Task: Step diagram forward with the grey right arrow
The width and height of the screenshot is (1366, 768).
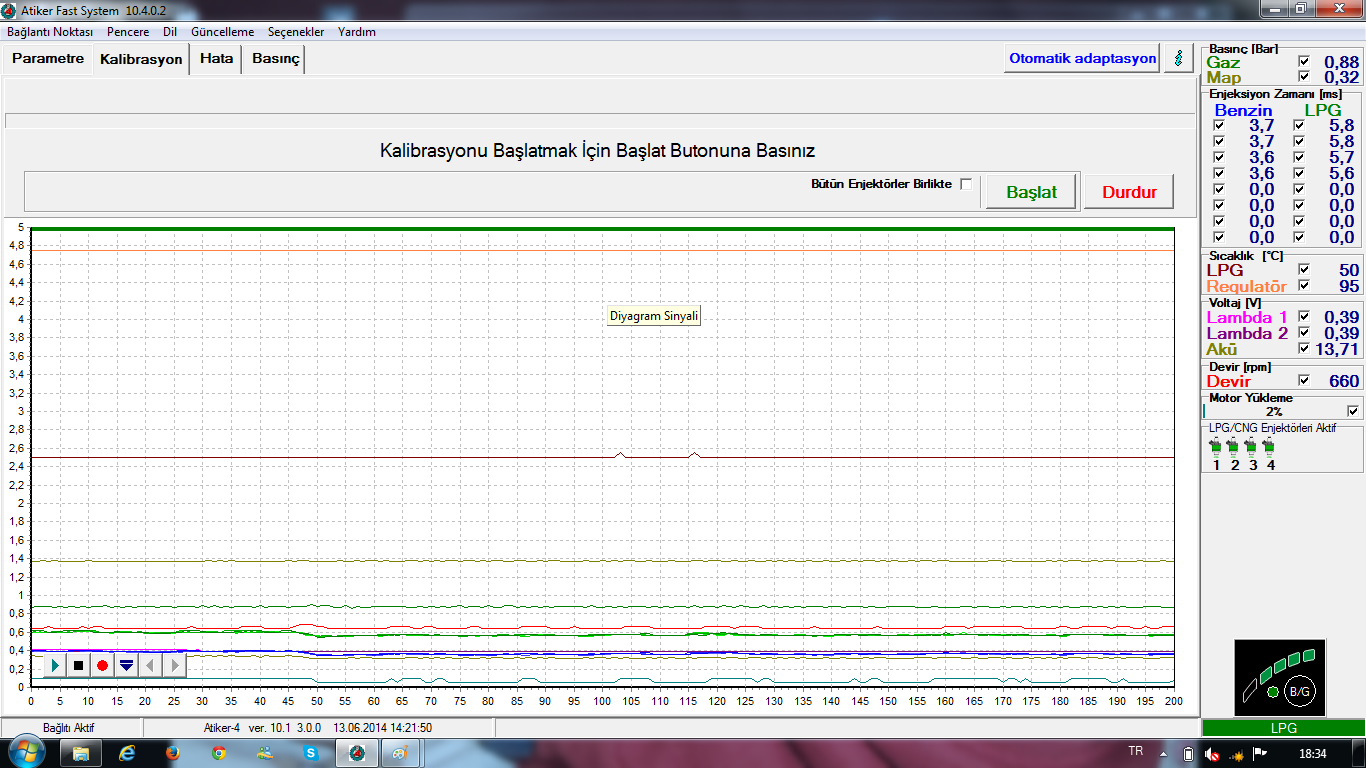Action: (174, 665)
